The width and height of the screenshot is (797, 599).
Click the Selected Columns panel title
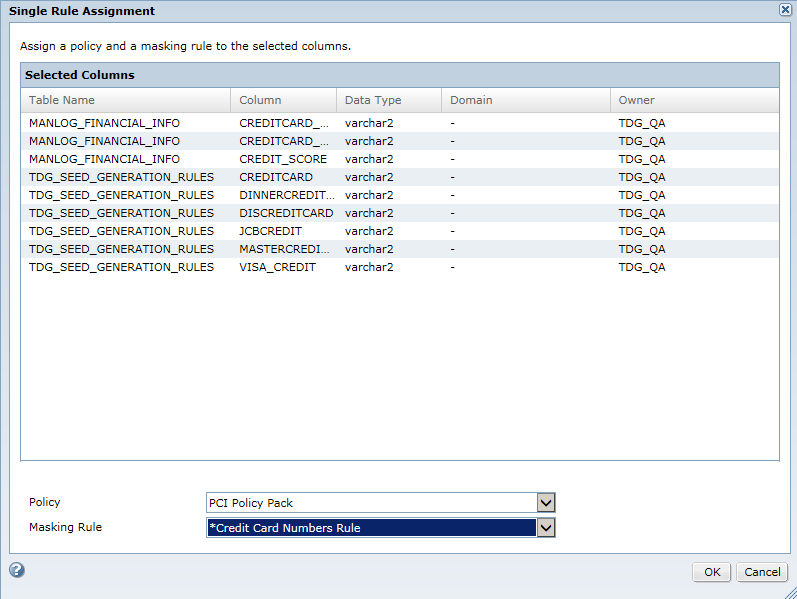pos(80,75)
